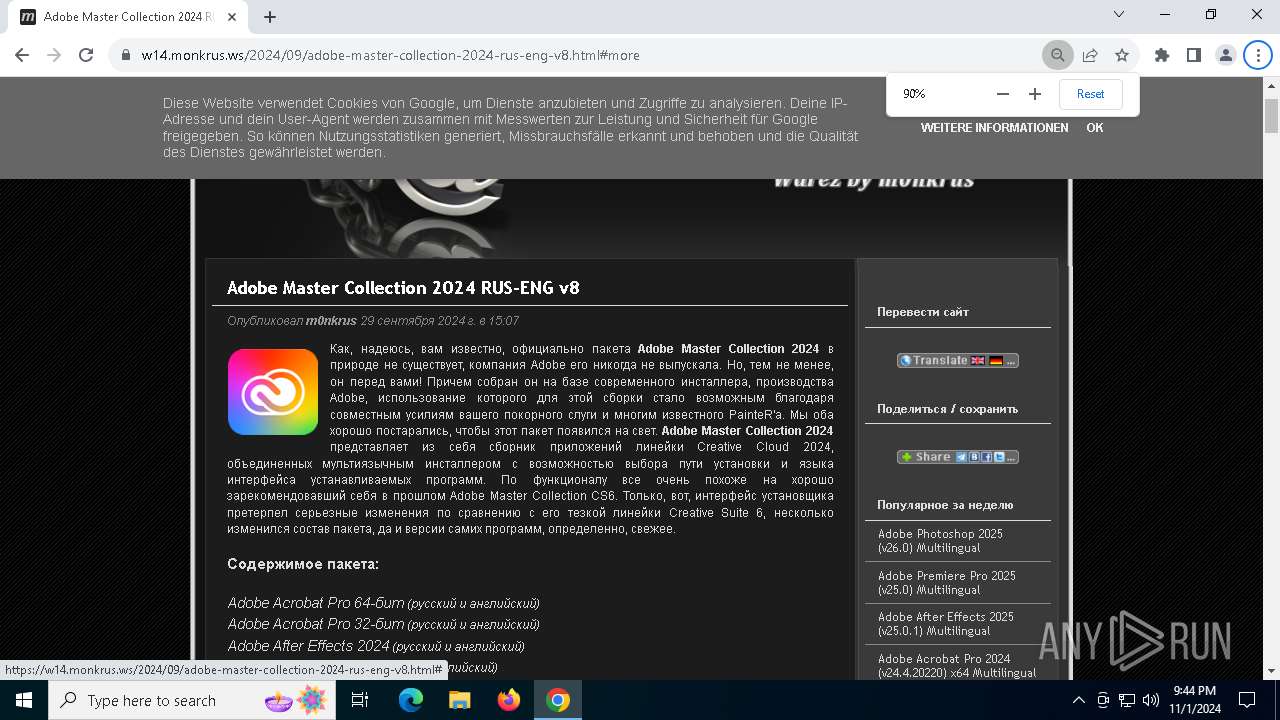
Task: Open File Explorer from taskbar
Action: pos(459,700)
